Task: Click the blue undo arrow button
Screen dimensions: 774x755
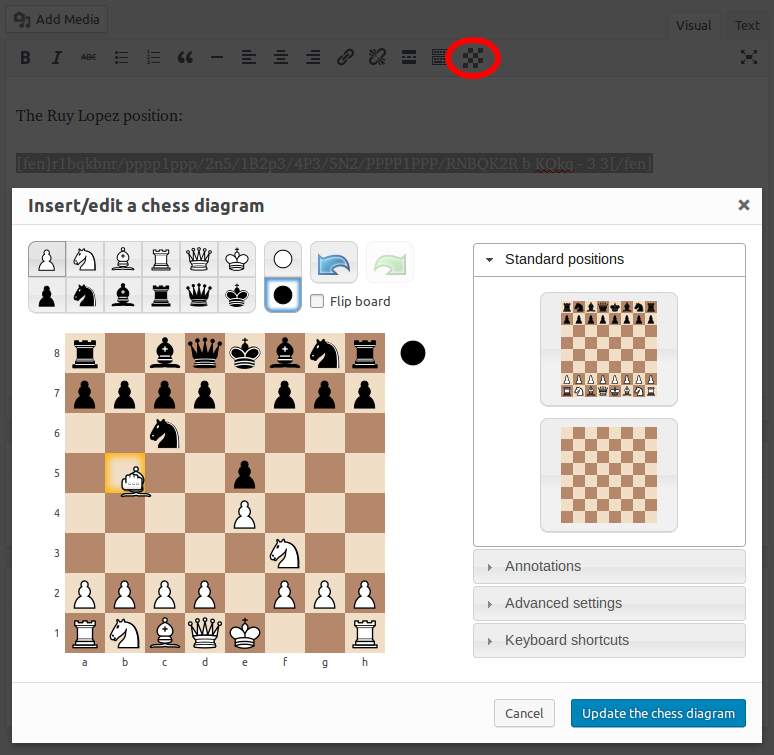Action: (x=334, y=262)
